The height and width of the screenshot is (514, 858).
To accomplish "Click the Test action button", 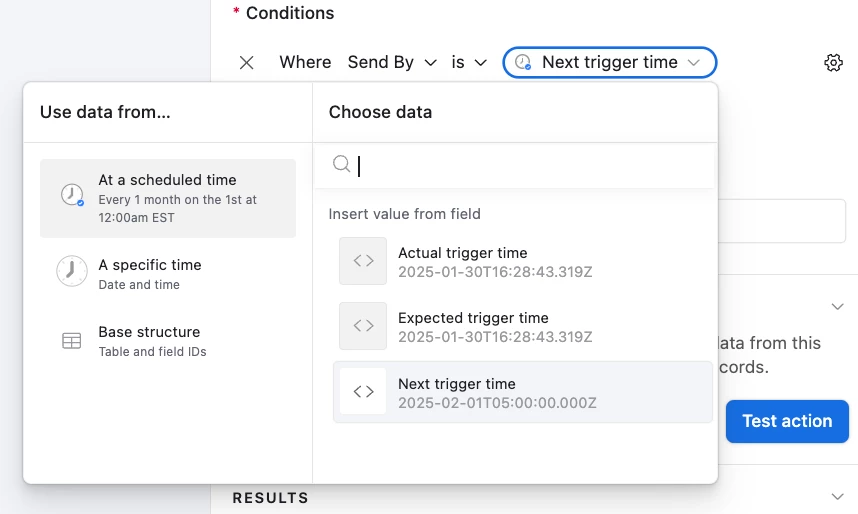I will (x=787, y=421).
